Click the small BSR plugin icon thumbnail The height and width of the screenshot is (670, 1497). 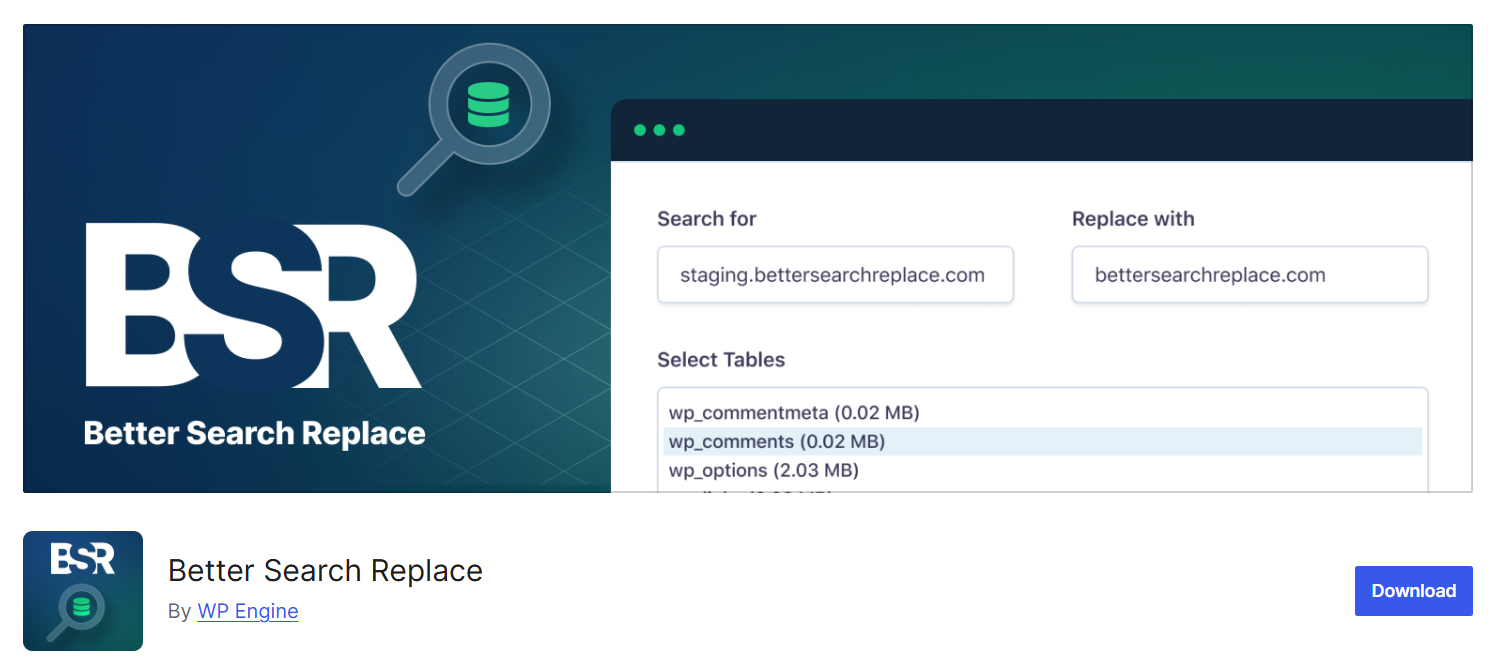(x=83, y=591)
